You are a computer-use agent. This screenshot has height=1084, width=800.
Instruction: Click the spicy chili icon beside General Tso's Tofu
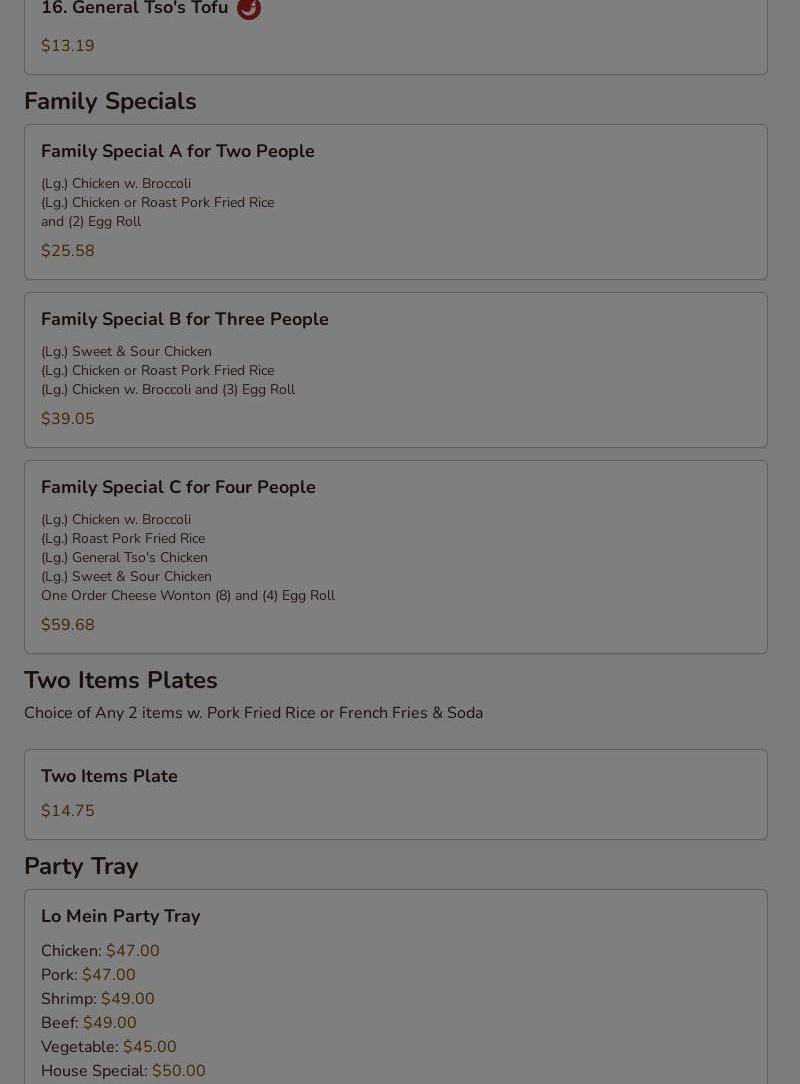(249, 8)
